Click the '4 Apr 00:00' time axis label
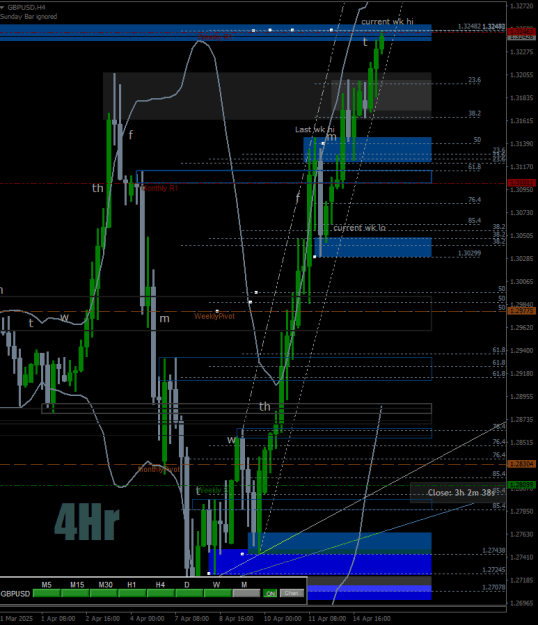Image resolution: width=538 pixels, height=625 pixels. tap(147, 619)
